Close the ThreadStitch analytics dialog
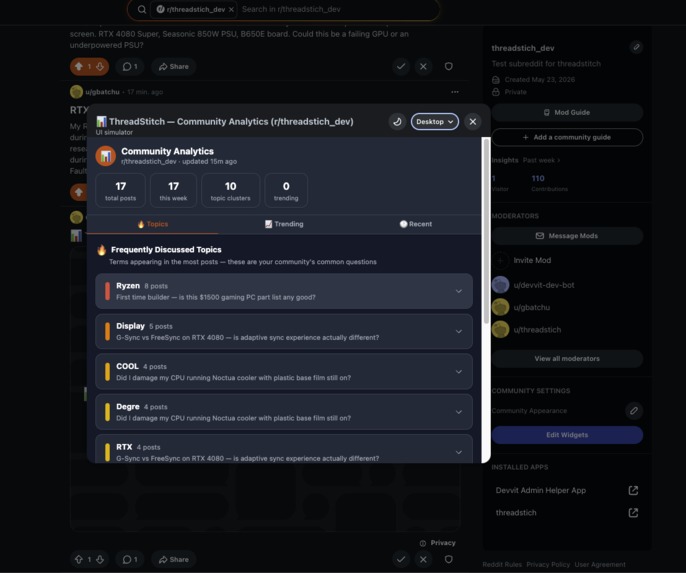This screenshot has width=686, height=573. pyautogui.click(x=472, y=122)
